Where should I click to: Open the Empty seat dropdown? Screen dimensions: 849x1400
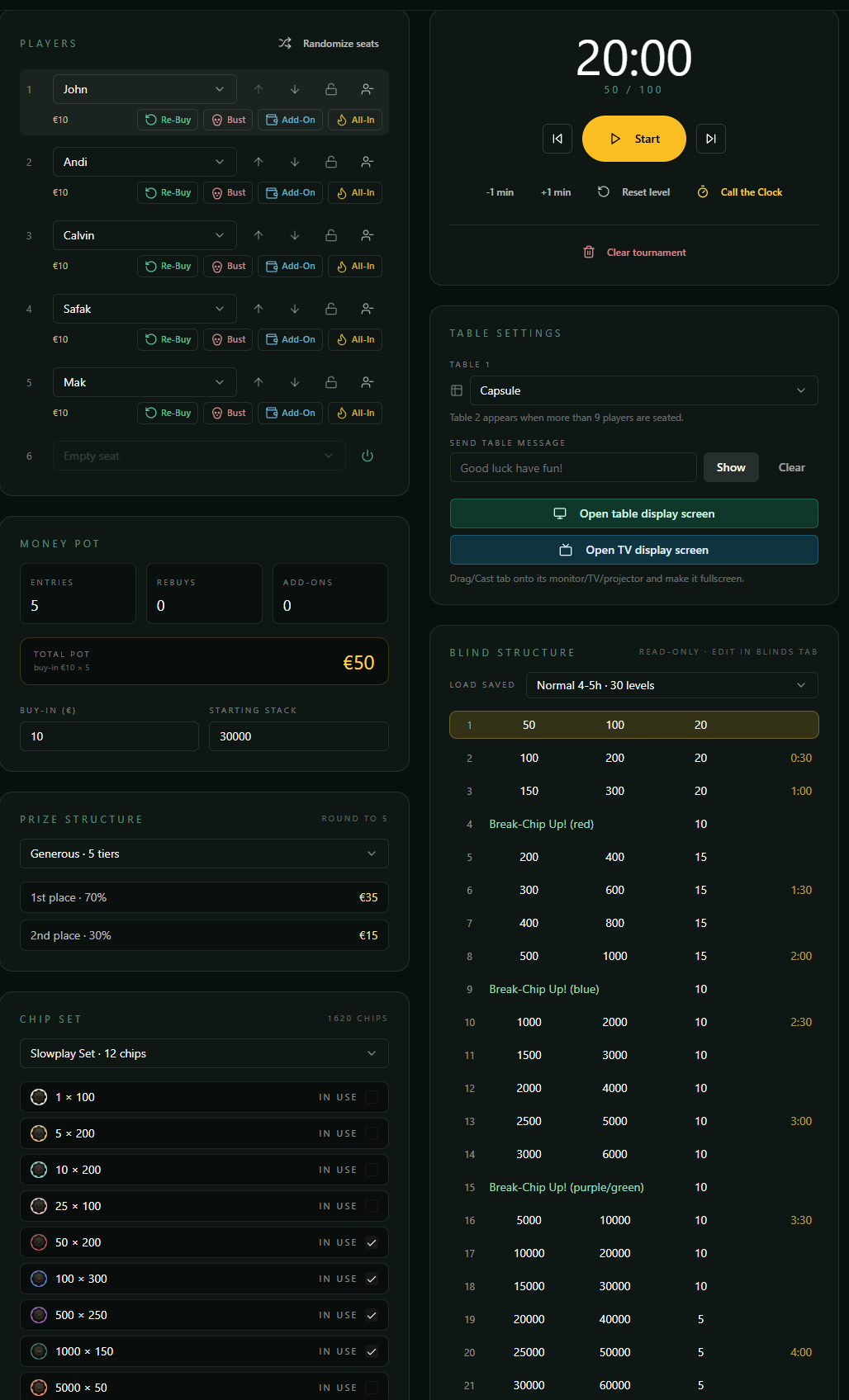pos(199,456)
